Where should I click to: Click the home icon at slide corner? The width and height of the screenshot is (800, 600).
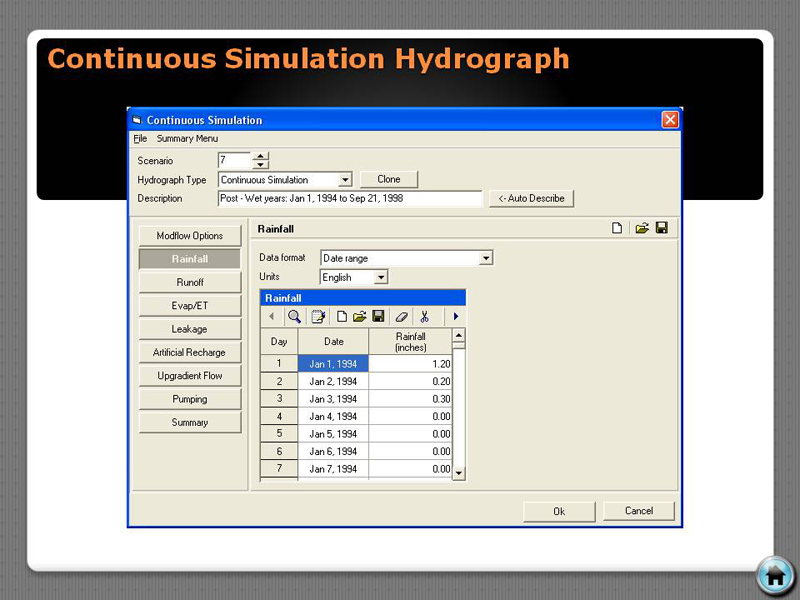click(x=774, y=576)
